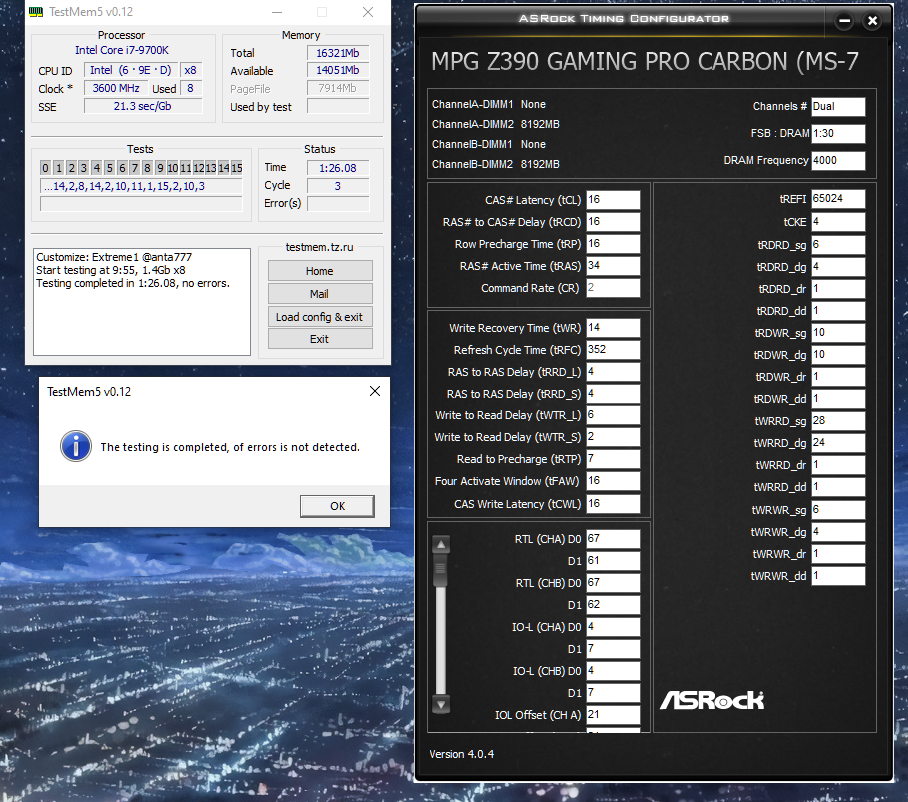Click the DRAM Frequency field showing 4000
The width and height of the screenshot is (908, 802).
(x=838, y=160)
